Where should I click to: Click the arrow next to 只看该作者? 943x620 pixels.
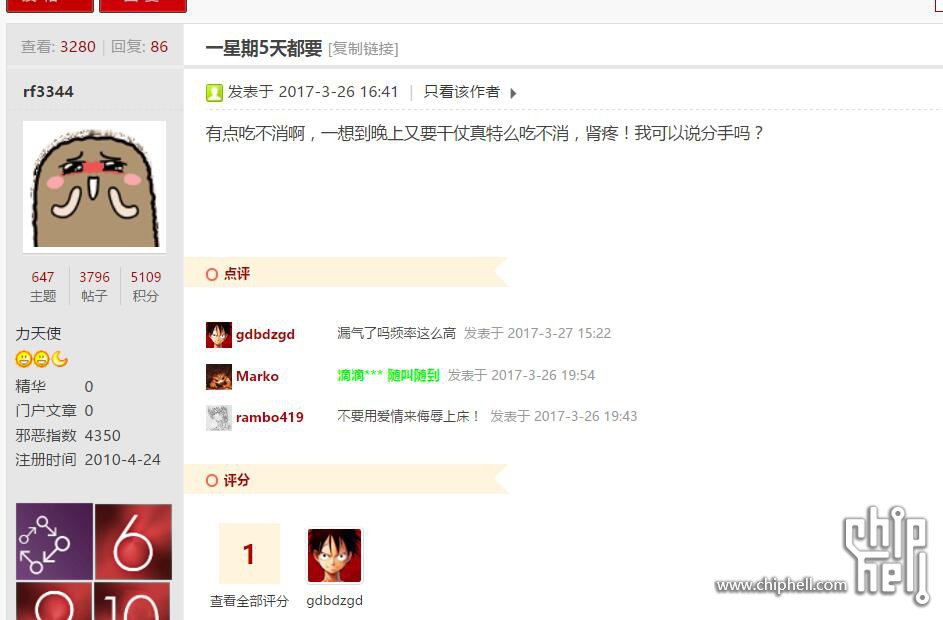click(513, 93)
